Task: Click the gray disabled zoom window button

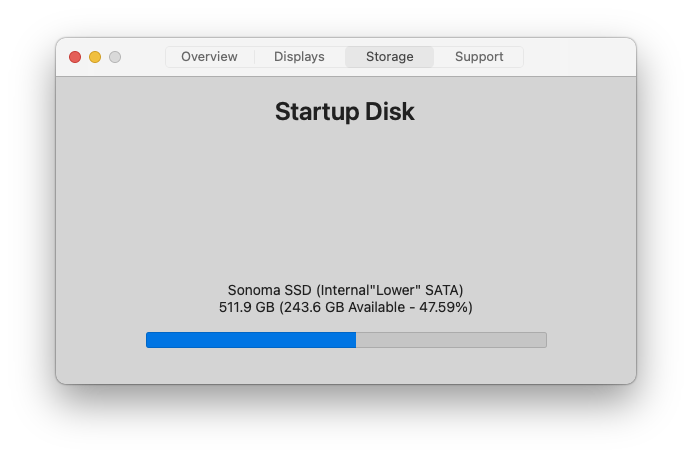Action: click(x=115, y=57)
